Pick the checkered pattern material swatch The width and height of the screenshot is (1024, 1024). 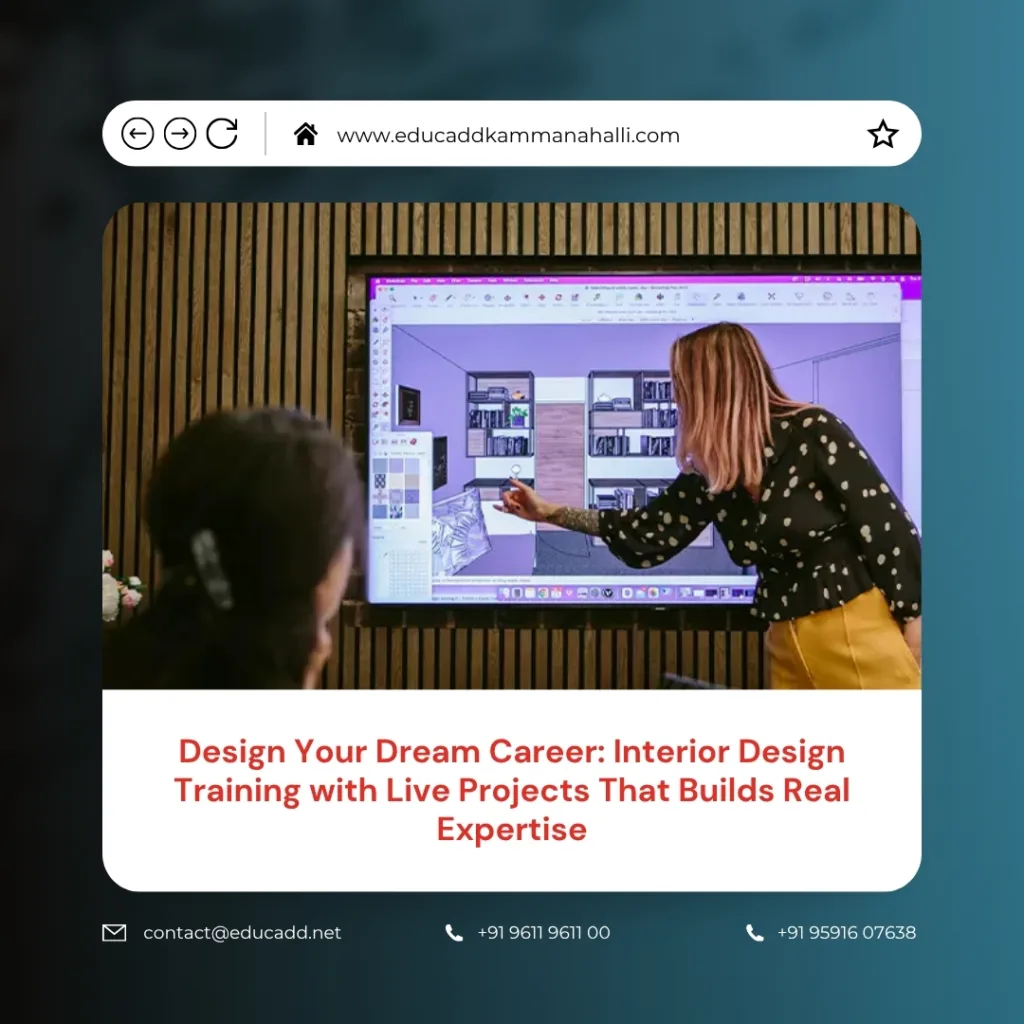point(380,480)
